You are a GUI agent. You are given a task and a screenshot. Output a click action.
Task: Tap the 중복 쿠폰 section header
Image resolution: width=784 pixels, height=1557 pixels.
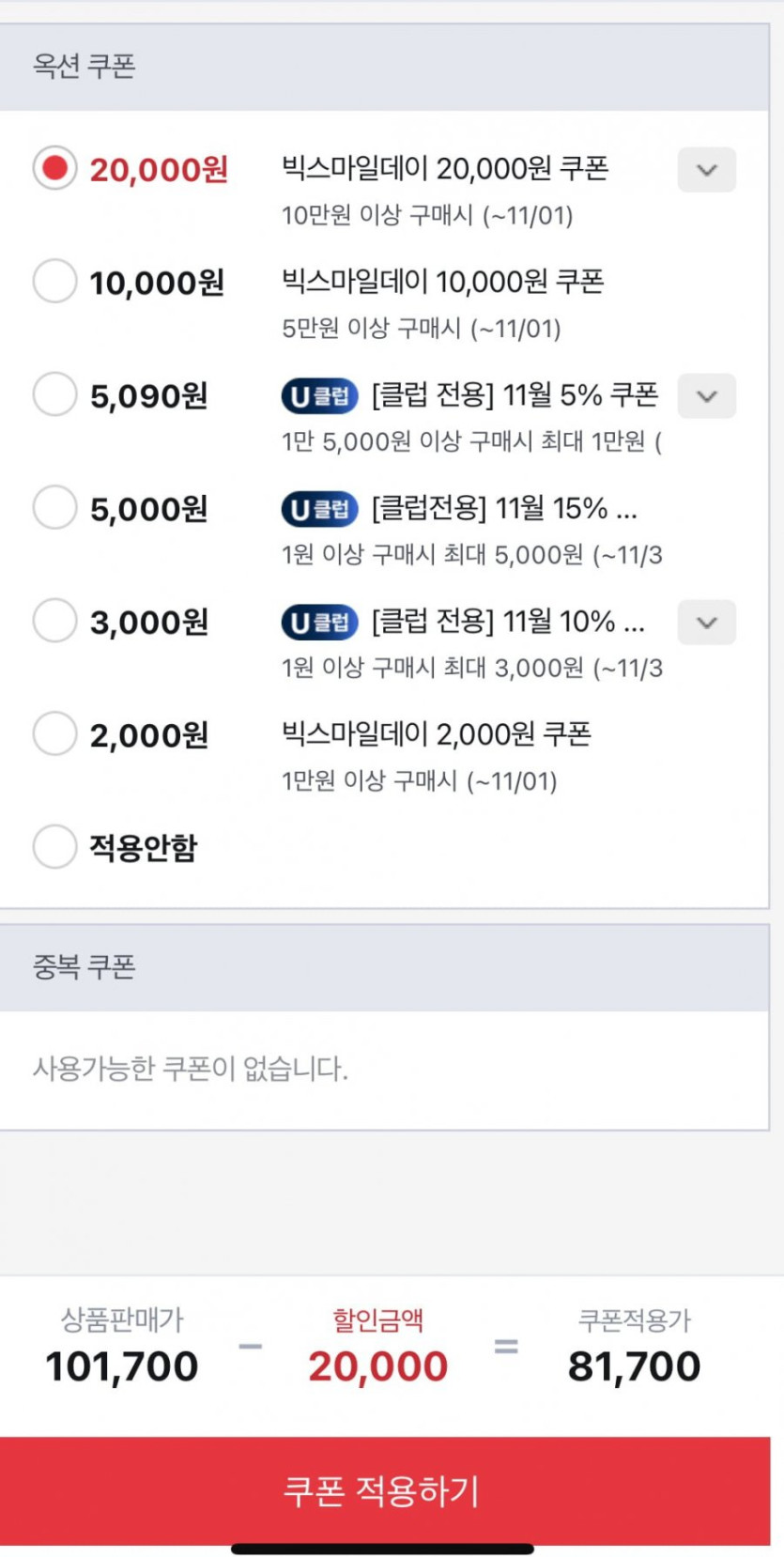[x=85, y=967]
